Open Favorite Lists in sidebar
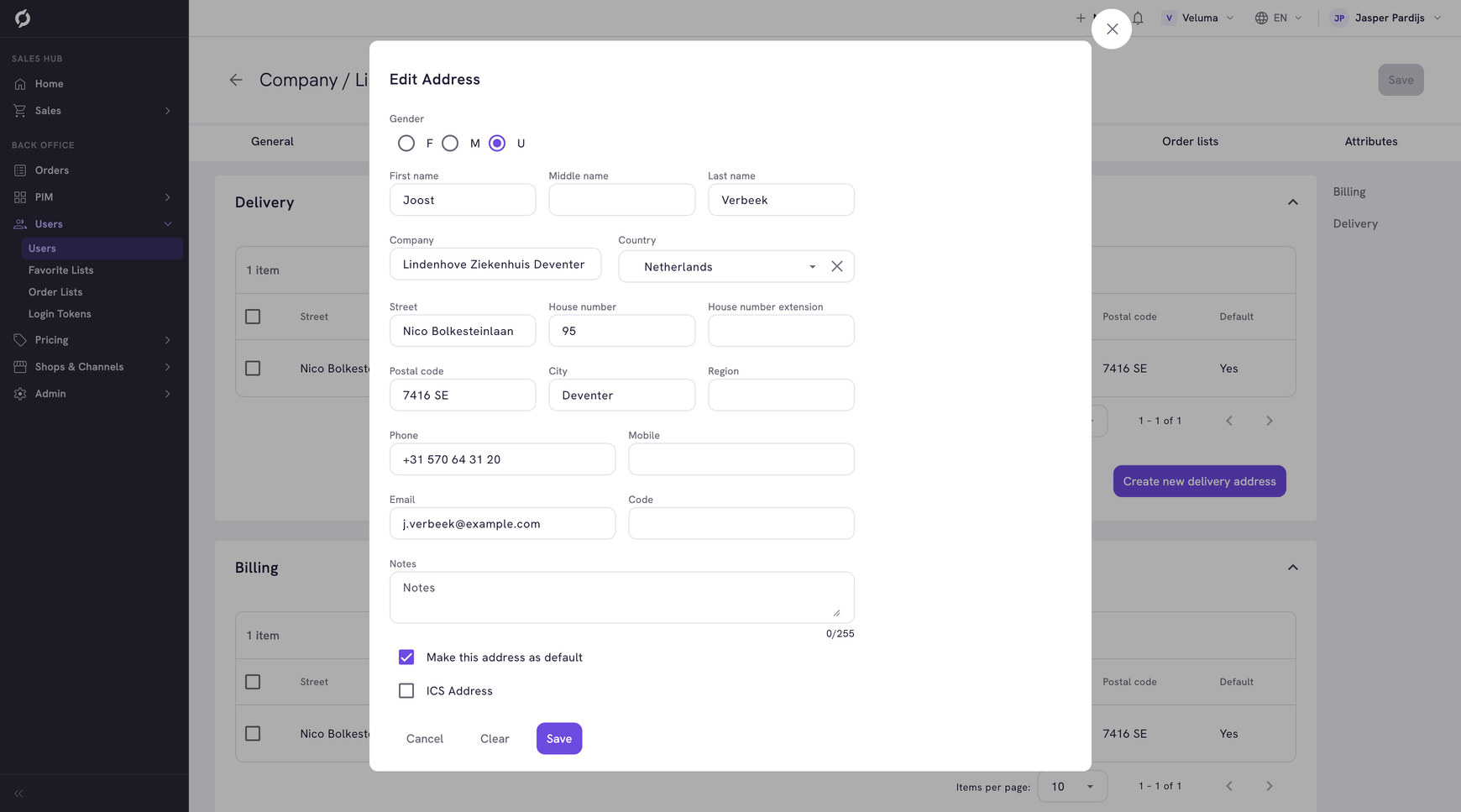 [x=61, y=270]
